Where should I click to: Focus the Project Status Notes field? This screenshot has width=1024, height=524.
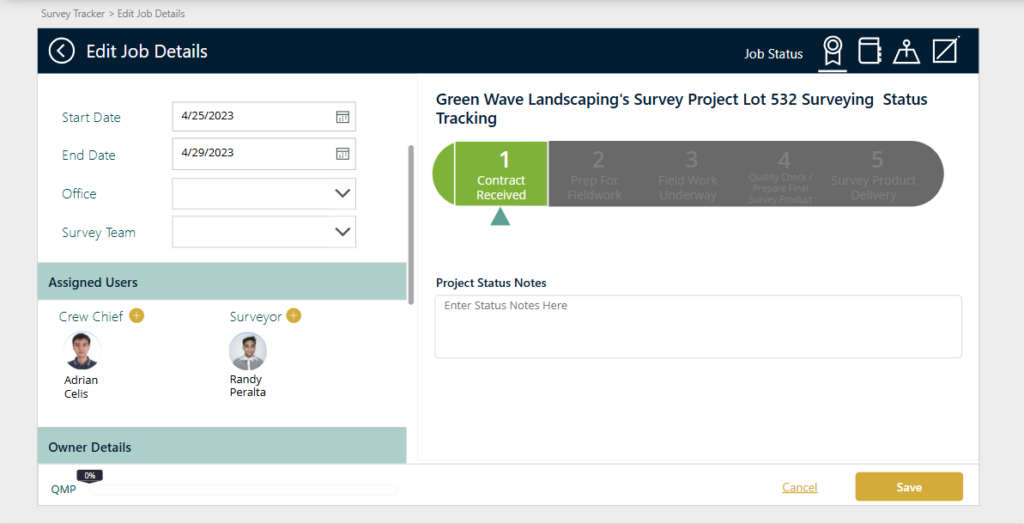pyautogui.click(x=698, y=327)
